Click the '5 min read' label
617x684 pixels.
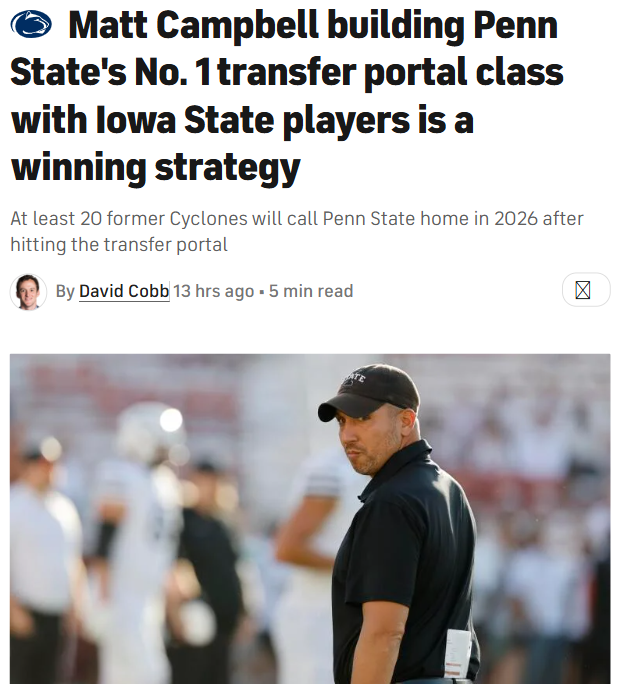[311, 291]
